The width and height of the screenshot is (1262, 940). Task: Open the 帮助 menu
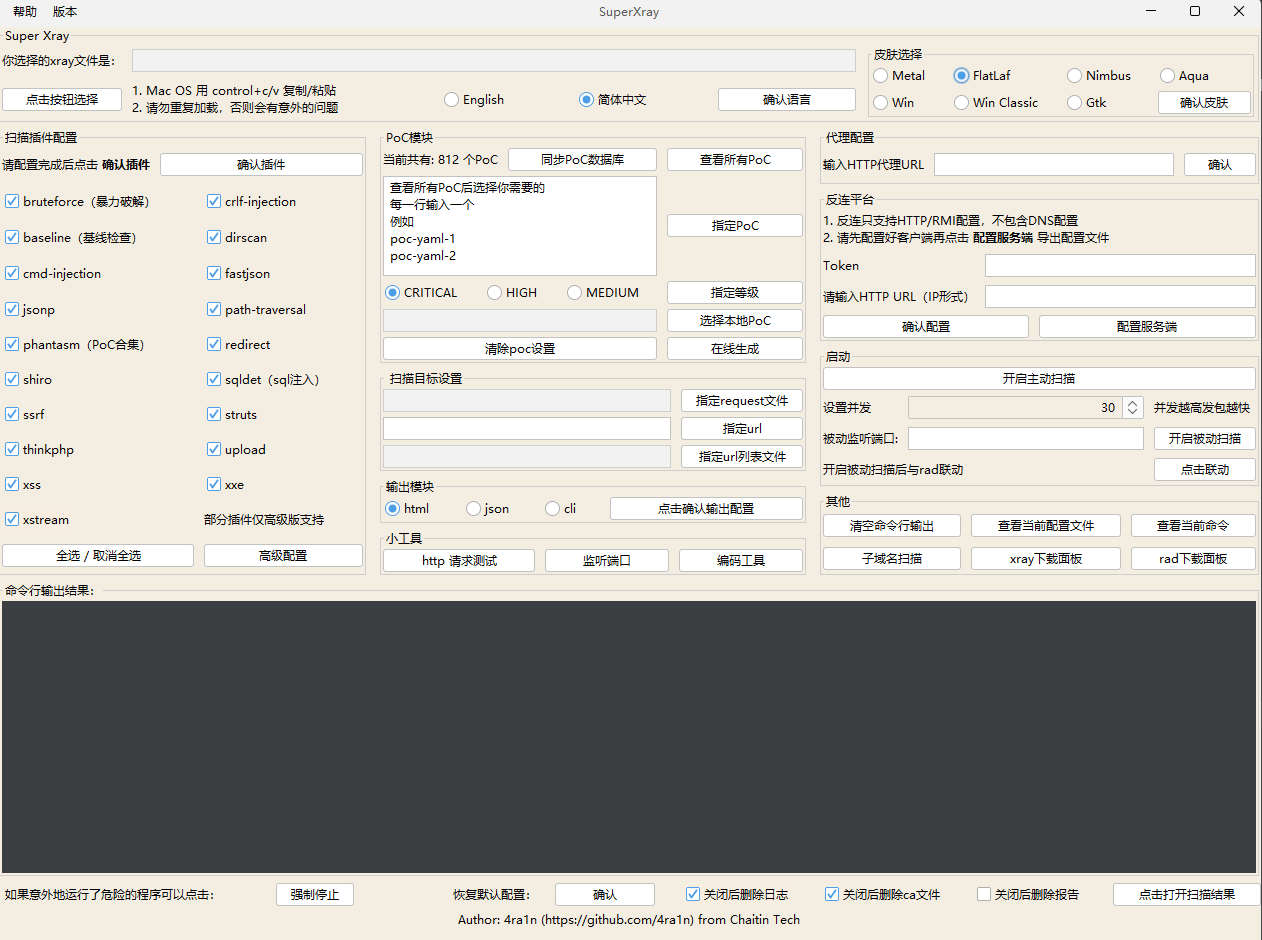click(x=25, y=12)
